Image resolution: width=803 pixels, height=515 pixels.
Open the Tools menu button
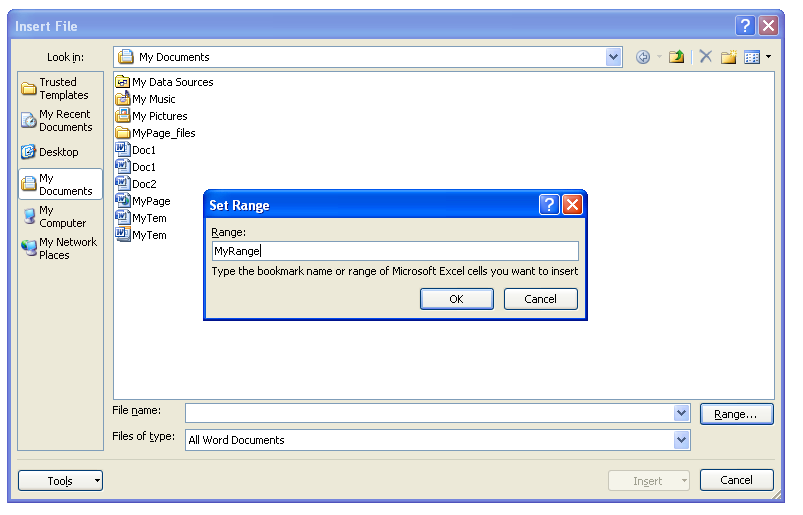pos(60,481)
